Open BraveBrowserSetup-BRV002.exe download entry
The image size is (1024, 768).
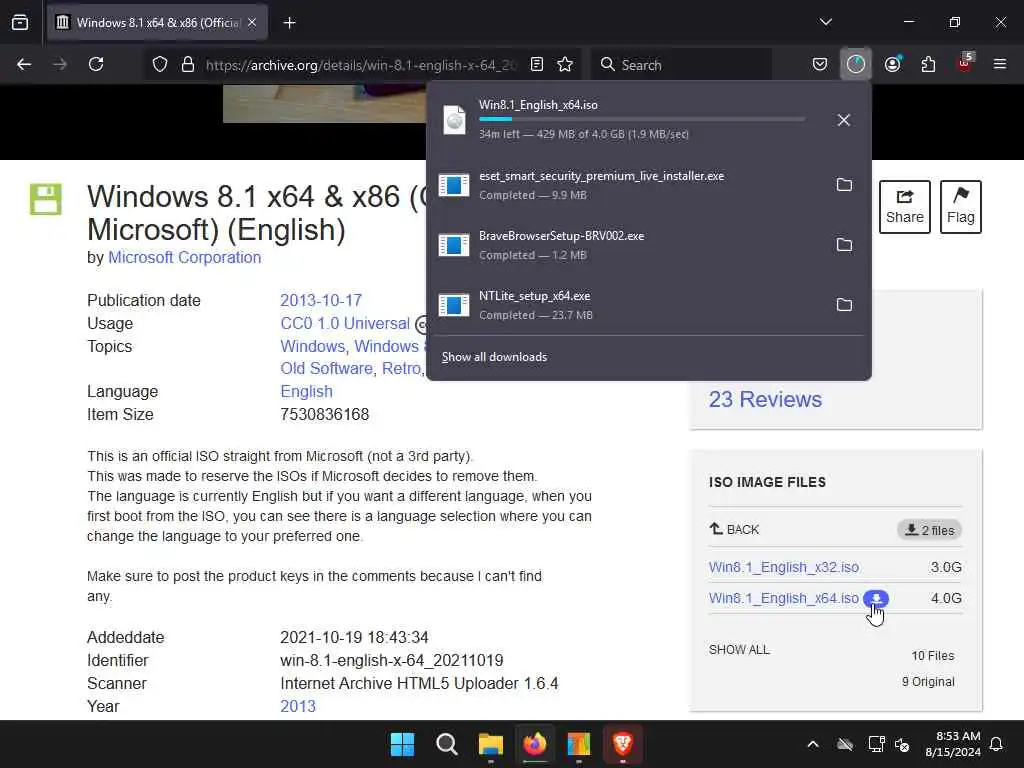(x=627, y=245)
